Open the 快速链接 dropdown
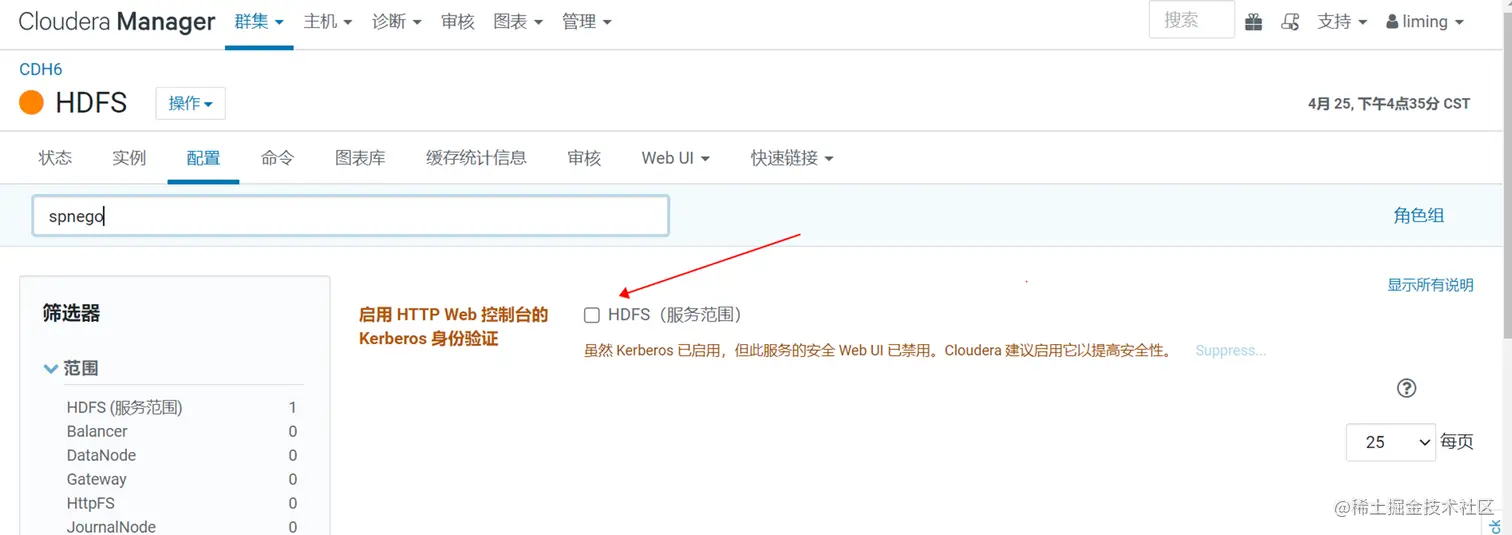Image resolution: width=1512 pixels, height=535 pixels. (792, 158)
